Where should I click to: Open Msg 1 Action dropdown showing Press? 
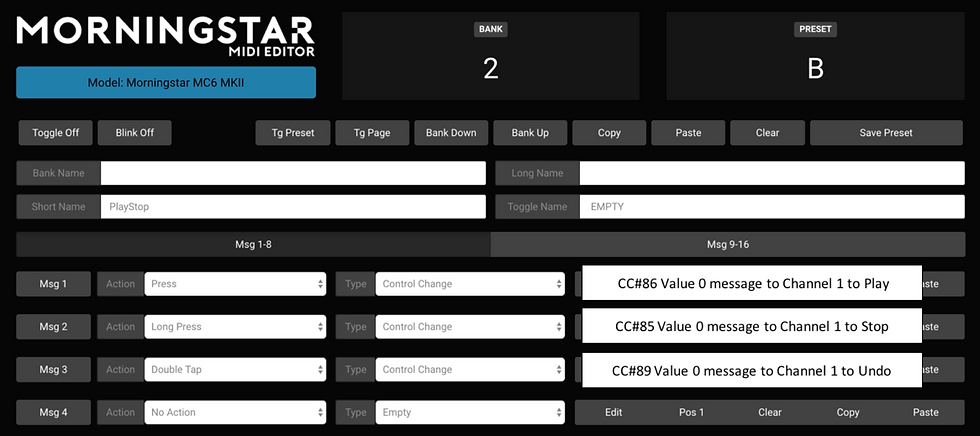[x=235, y=284]
